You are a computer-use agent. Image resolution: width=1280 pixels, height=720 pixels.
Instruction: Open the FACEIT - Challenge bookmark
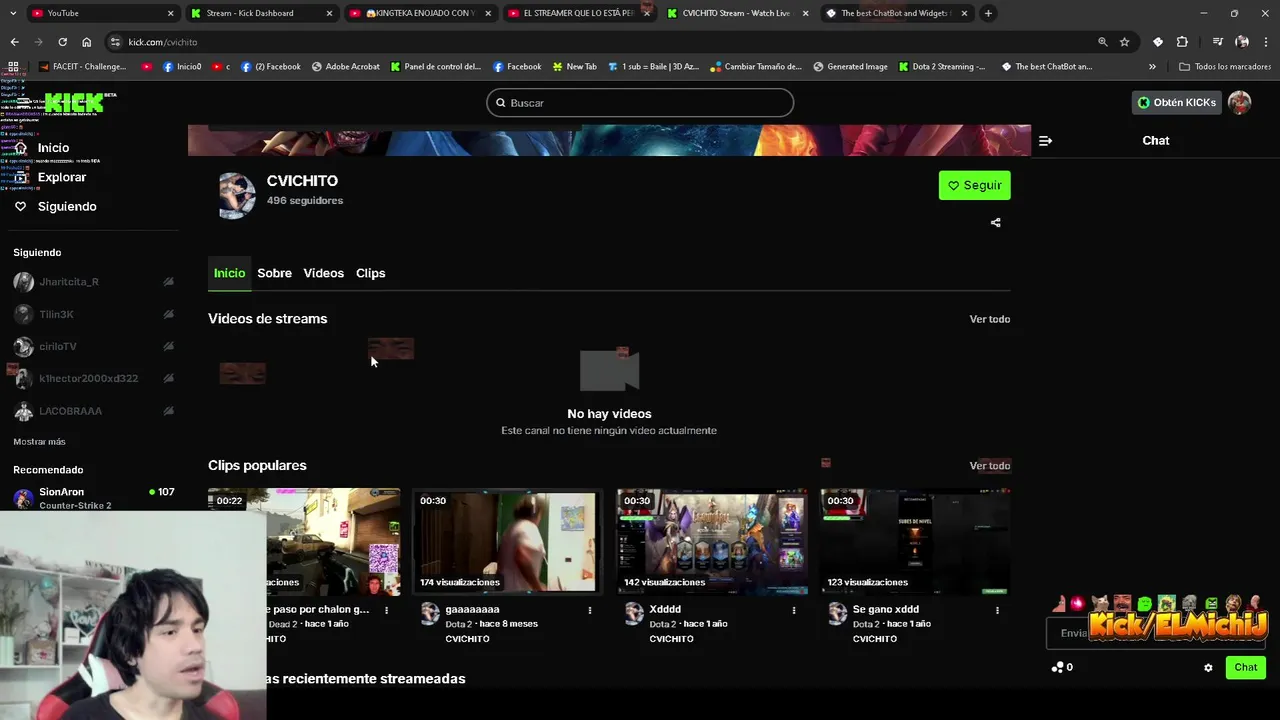click(82, 67)
